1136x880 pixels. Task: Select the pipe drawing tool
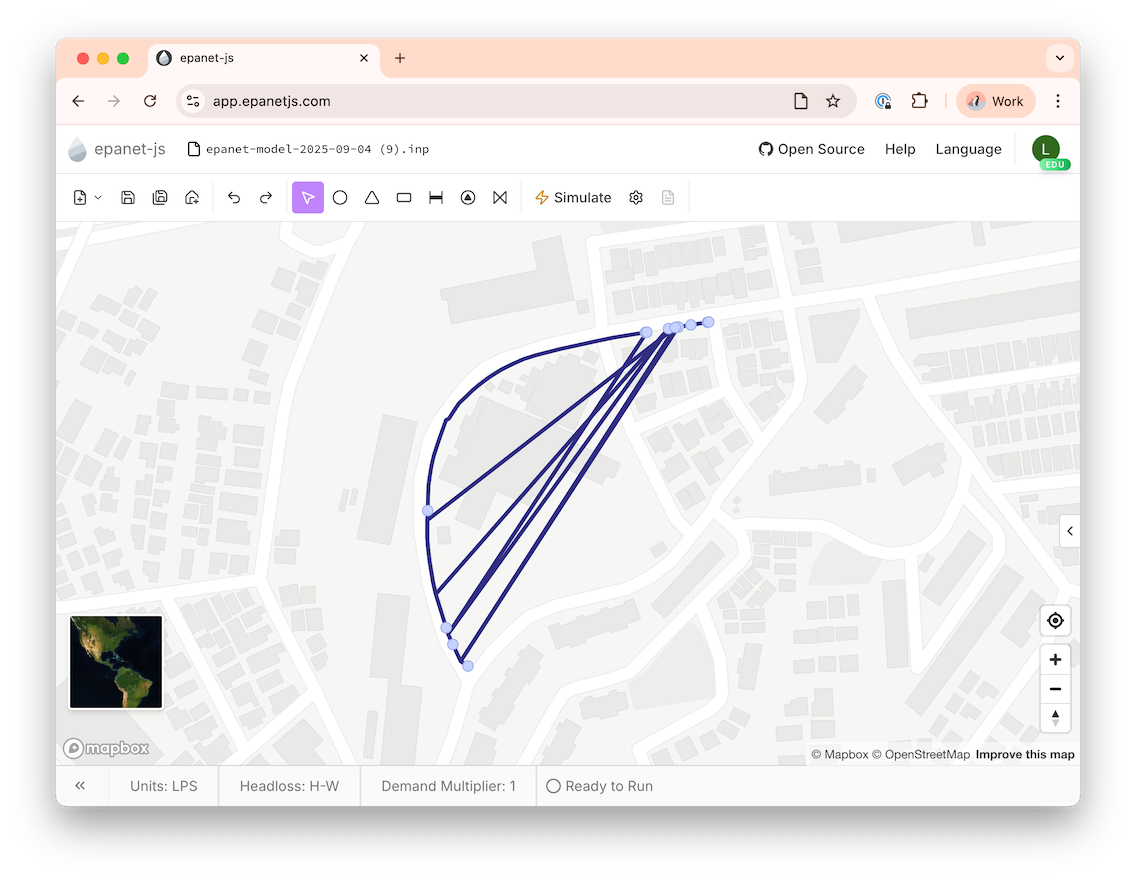coord(436,198)
